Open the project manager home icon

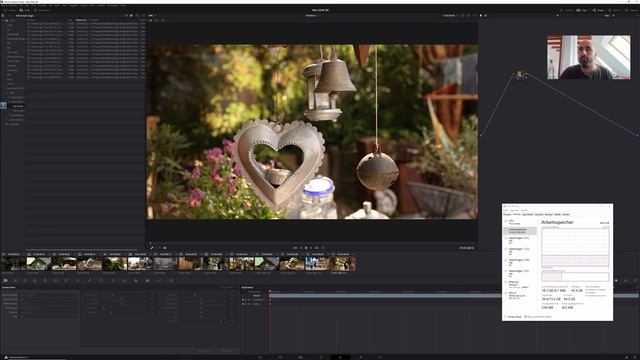627,357
